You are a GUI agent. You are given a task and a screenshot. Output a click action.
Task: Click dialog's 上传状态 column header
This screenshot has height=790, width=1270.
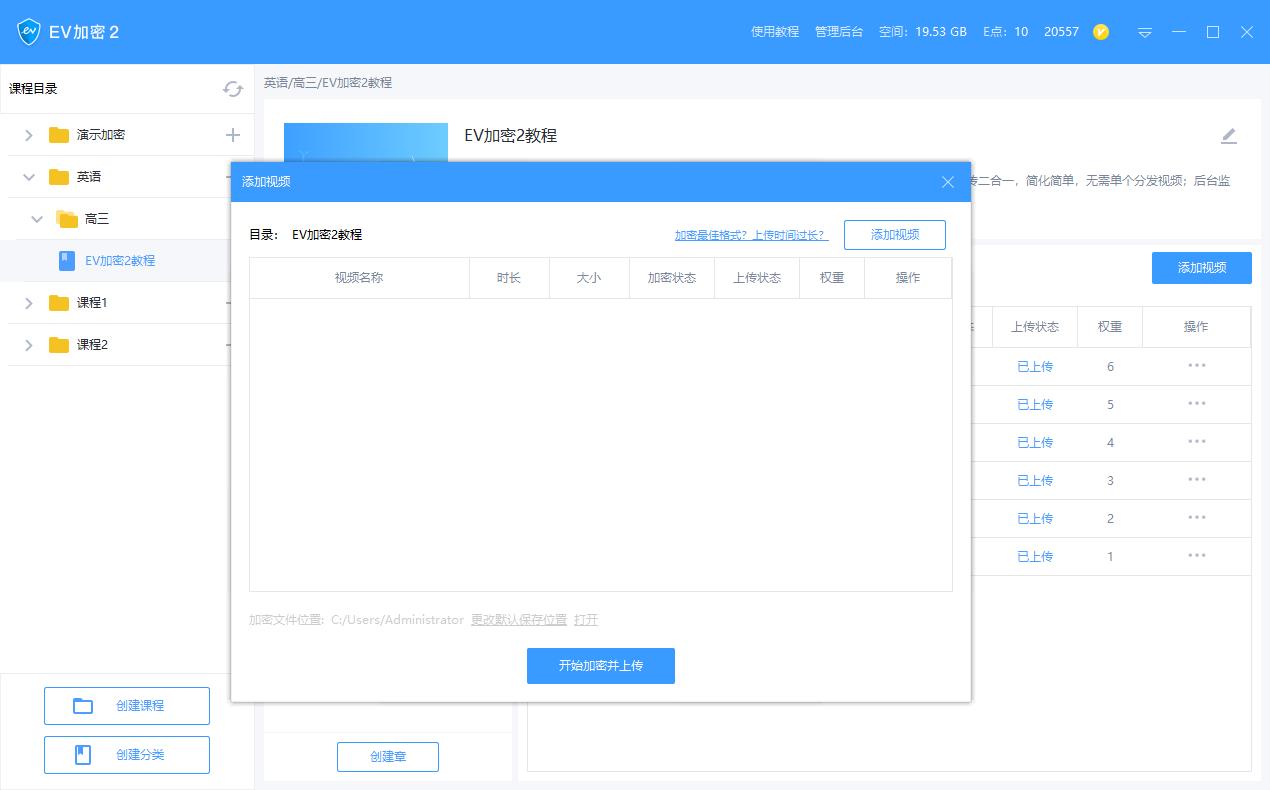757,278
